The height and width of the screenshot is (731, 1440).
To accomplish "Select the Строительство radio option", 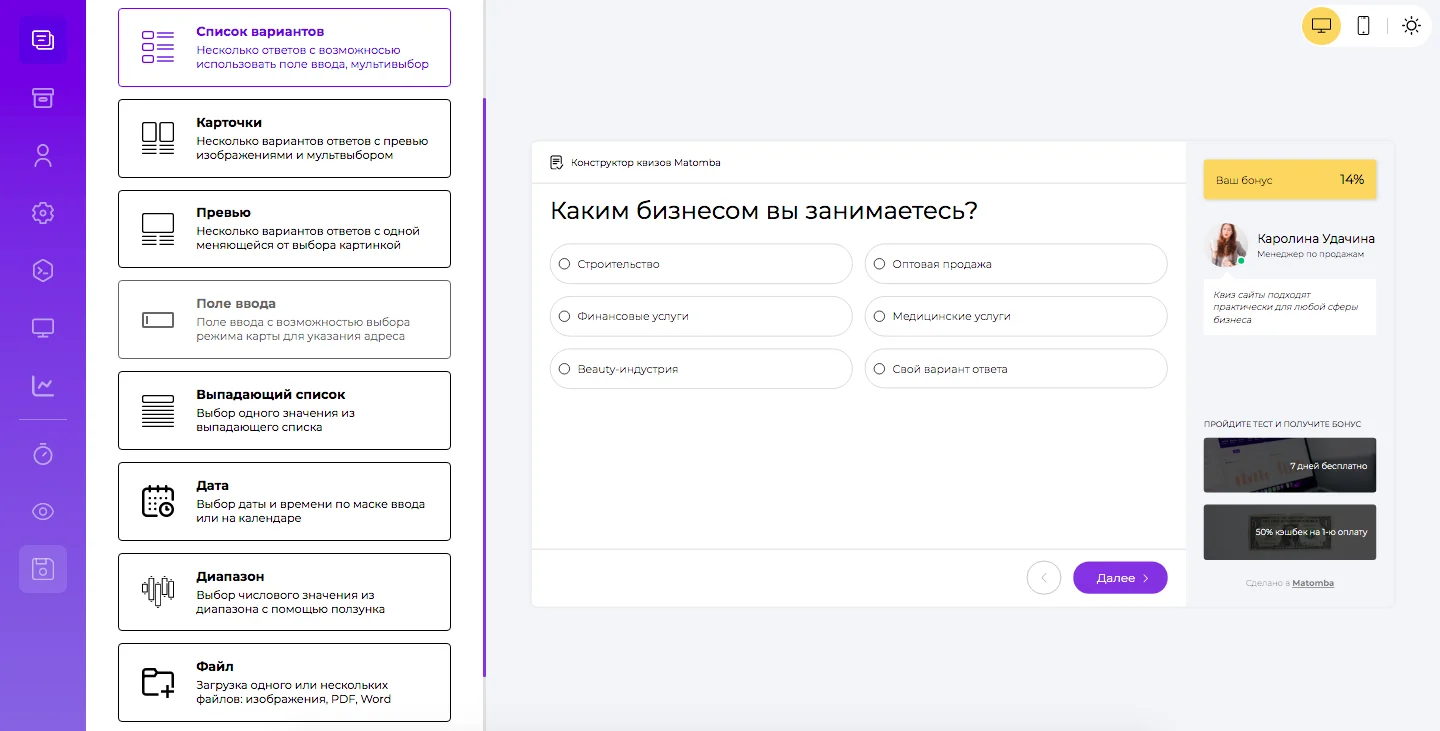I will 701,264.
